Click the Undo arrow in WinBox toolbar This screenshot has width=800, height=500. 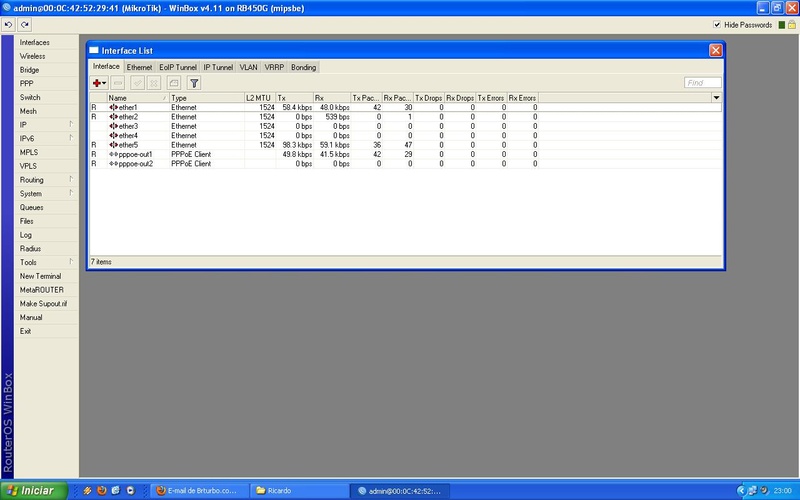8,24
